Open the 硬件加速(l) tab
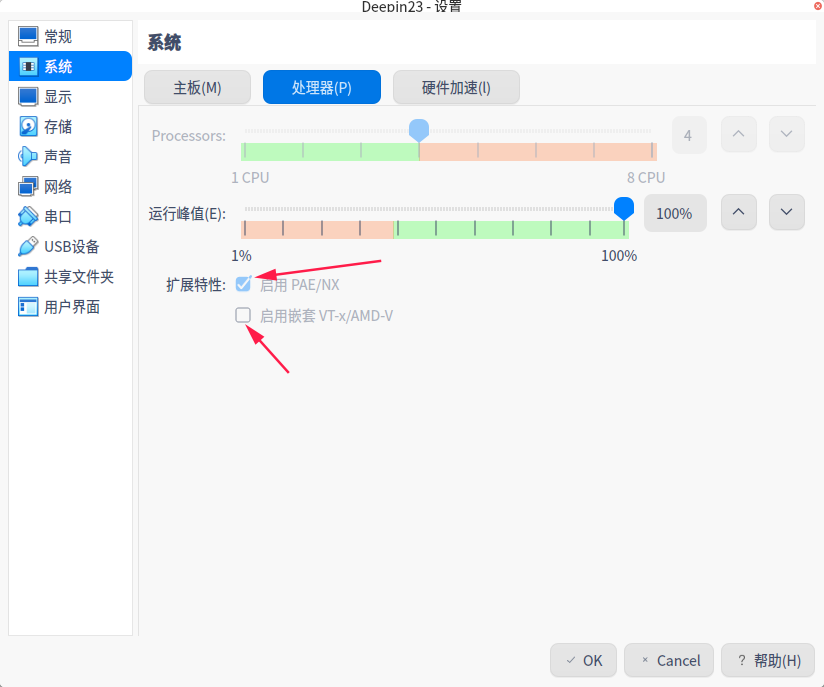The height and width of the screenshot is (687, 824). pyautogui.click(x=456, y=87)
